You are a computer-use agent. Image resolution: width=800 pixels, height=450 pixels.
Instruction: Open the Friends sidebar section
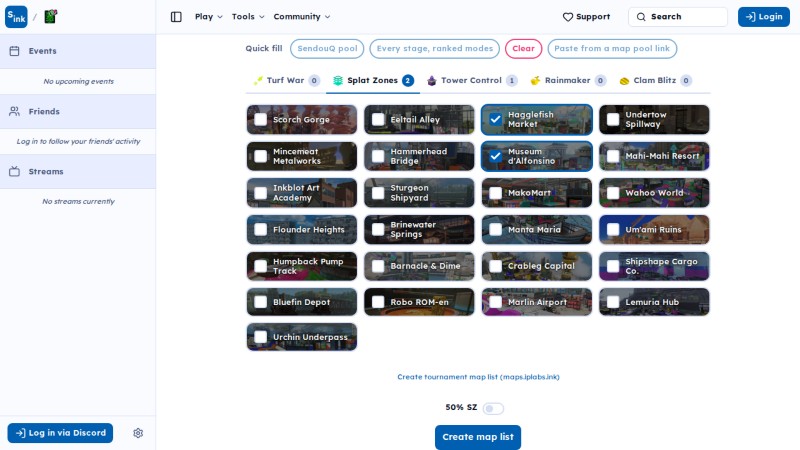point(78,111)
